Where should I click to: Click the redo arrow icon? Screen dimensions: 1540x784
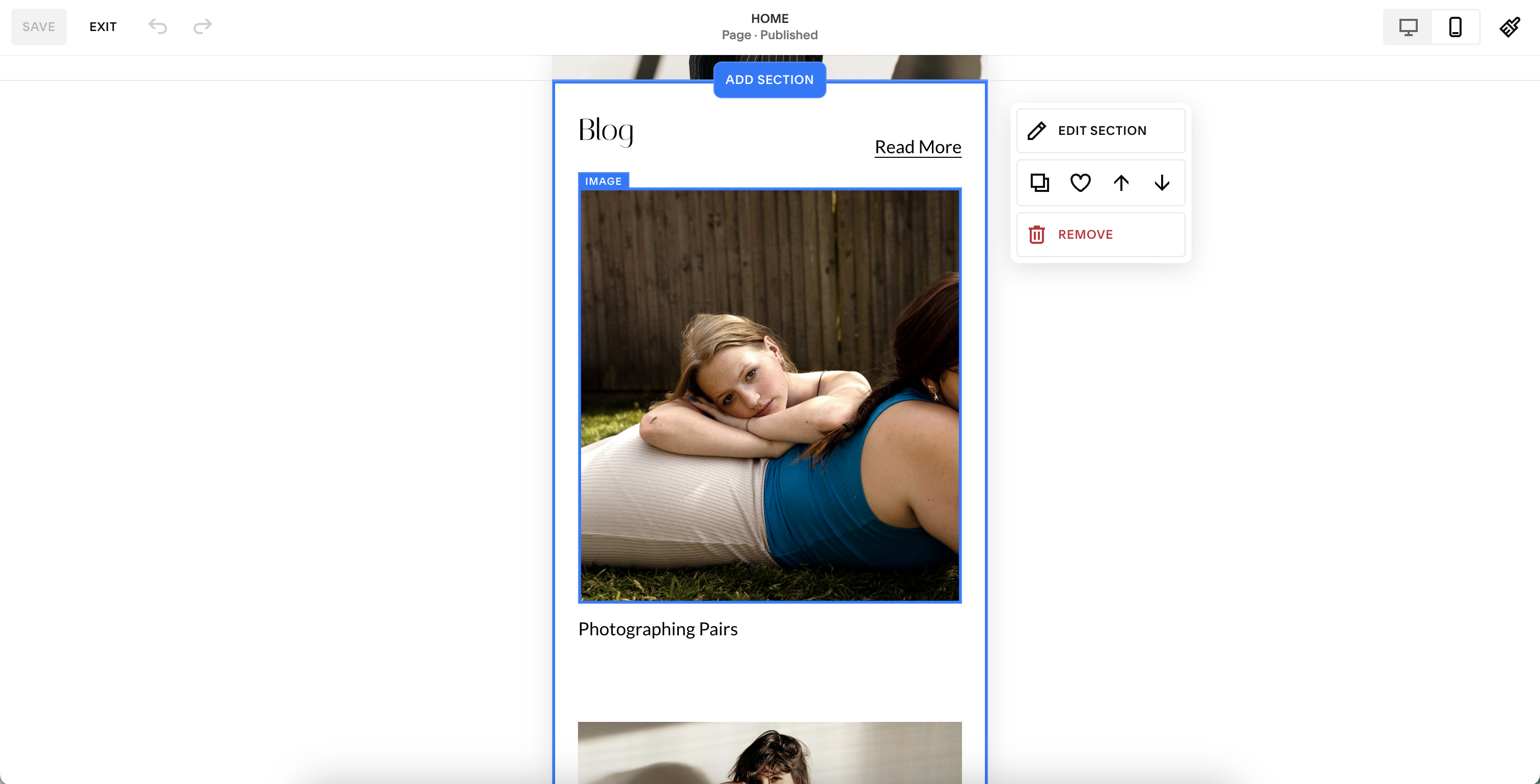click(x=203, y=26)
